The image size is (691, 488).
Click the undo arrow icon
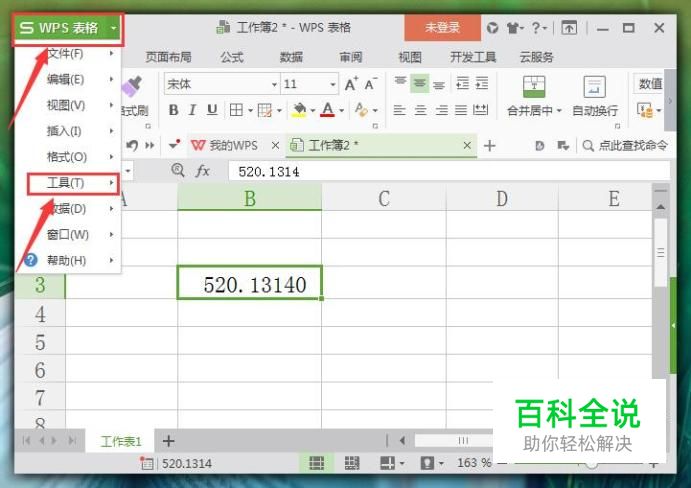coord(132,145)
